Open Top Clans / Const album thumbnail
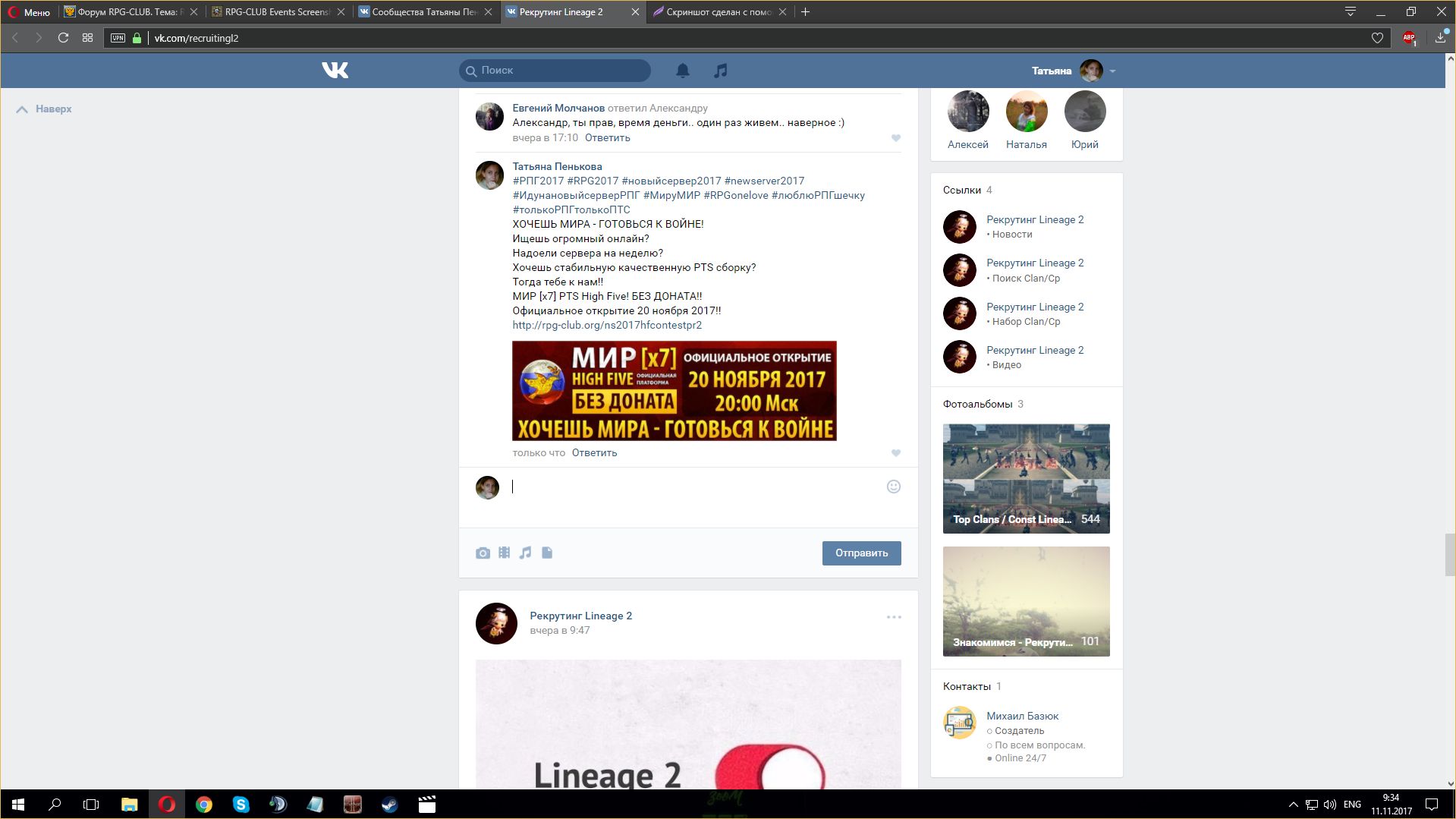Viewport: 1456px width, 819px height. click(1026, 479)
